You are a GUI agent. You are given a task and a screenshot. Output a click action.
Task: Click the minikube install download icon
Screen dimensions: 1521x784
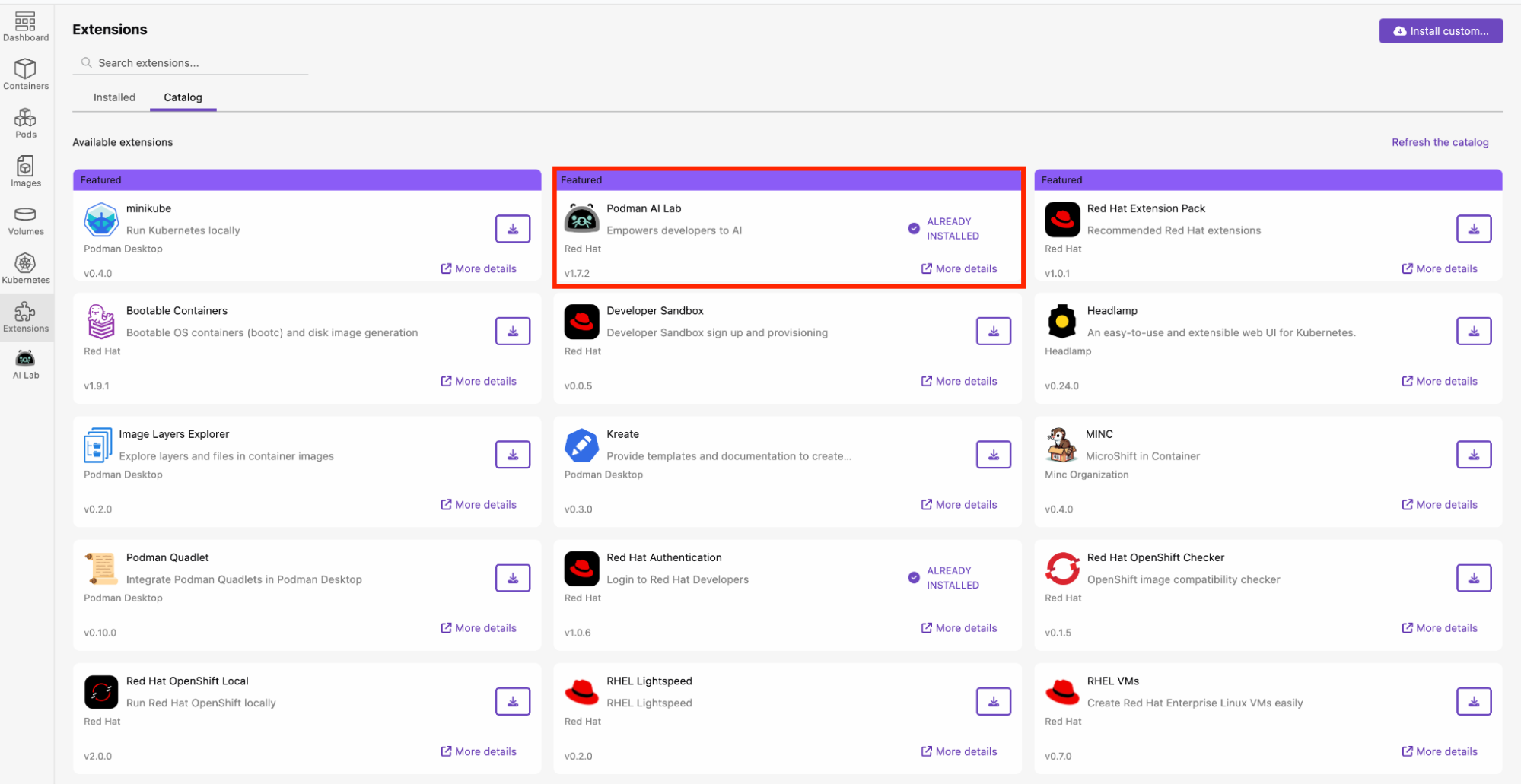coord(512,229)
